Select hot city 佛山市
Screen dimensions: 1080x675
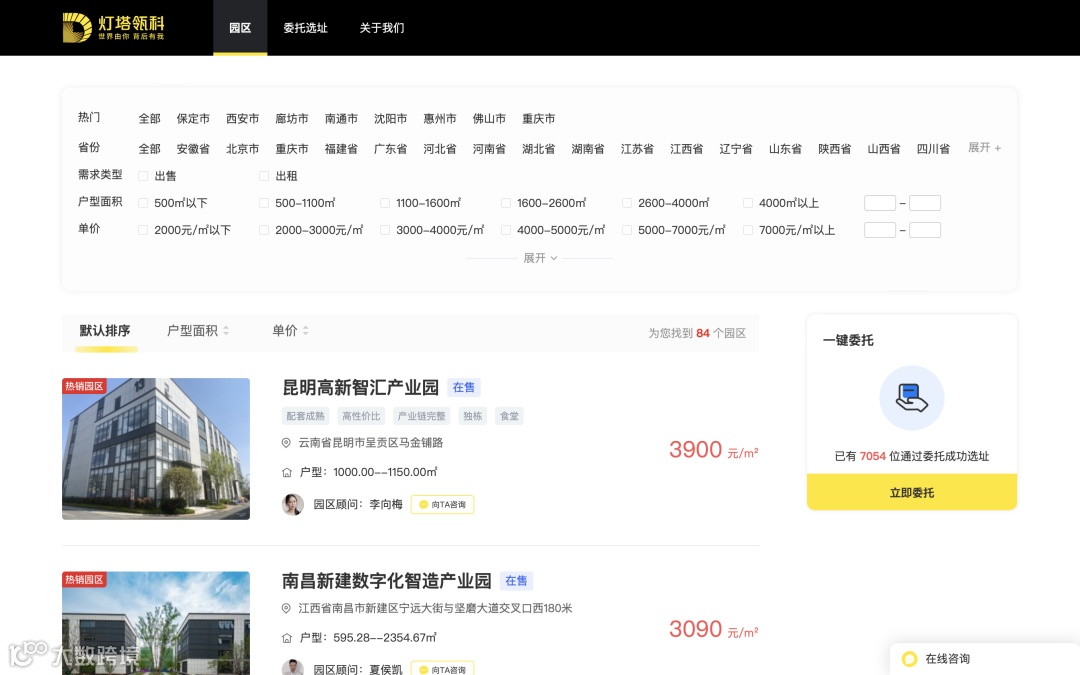tap(489, 118)
